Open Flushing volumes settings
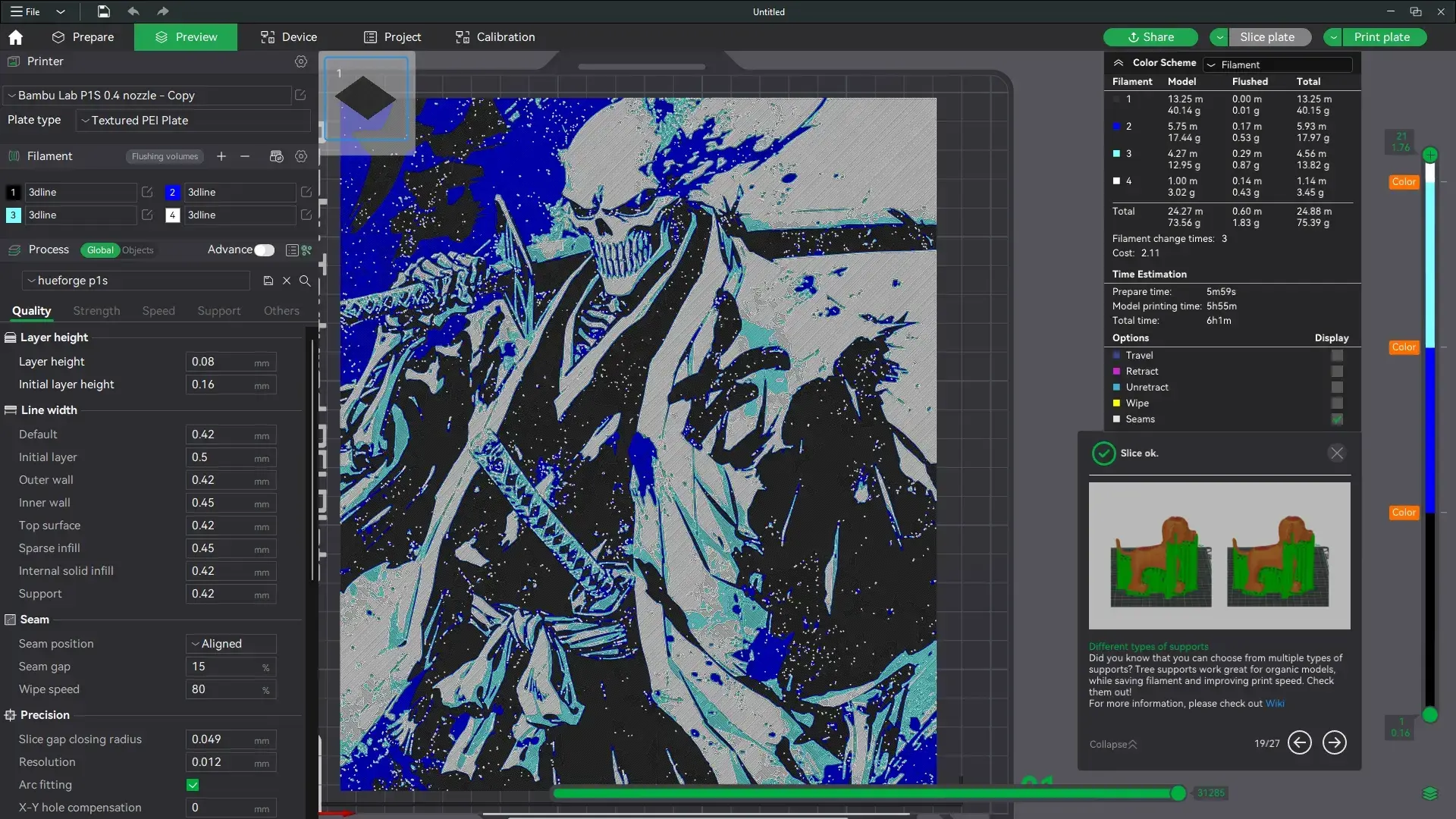The image size is (1456, 819). click(165, 156)
